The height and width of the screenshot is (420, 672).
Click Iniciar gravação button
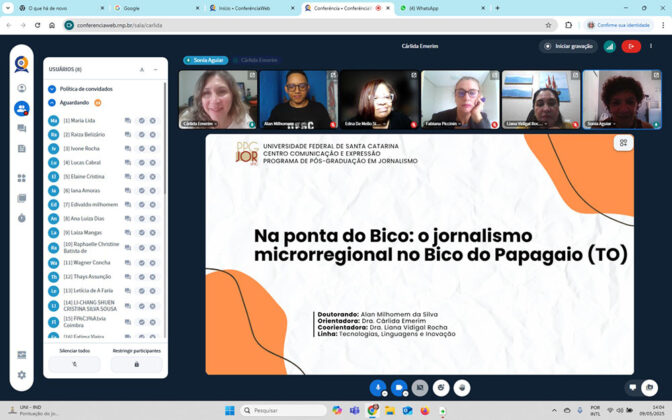[568, 46]
